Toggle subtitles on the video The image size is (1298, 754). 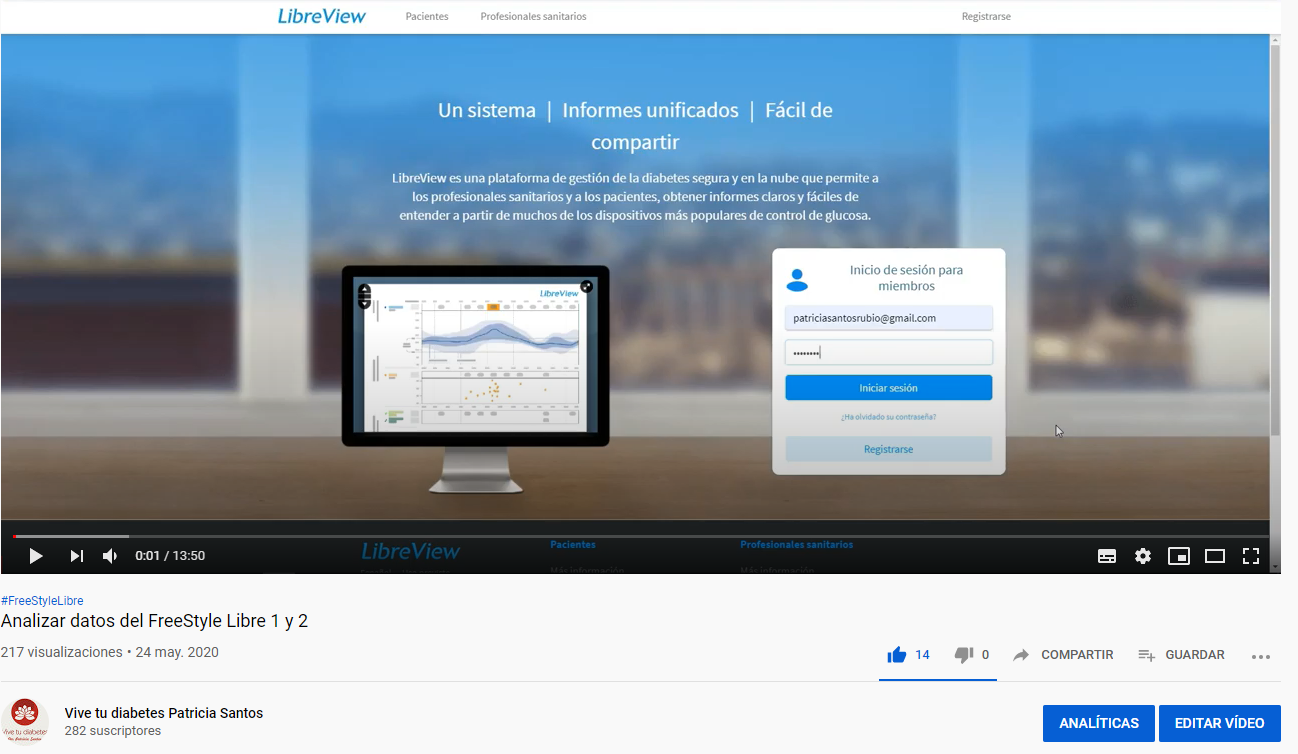point(1107,556)
